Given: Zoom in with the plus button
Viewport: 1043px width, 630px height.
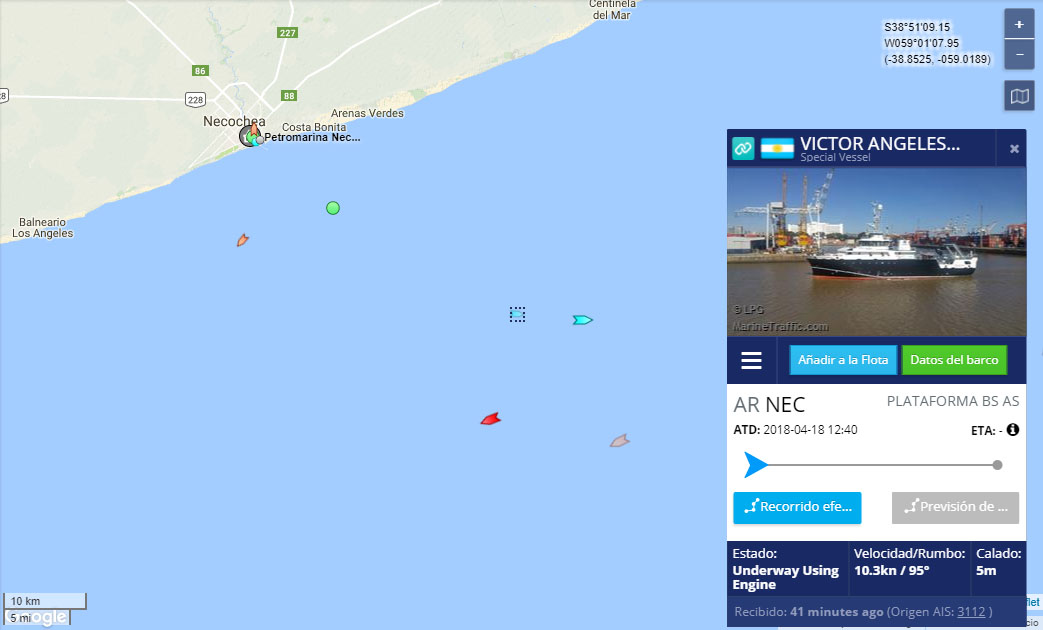Looking at the screenshot, I should (1018, 25).
